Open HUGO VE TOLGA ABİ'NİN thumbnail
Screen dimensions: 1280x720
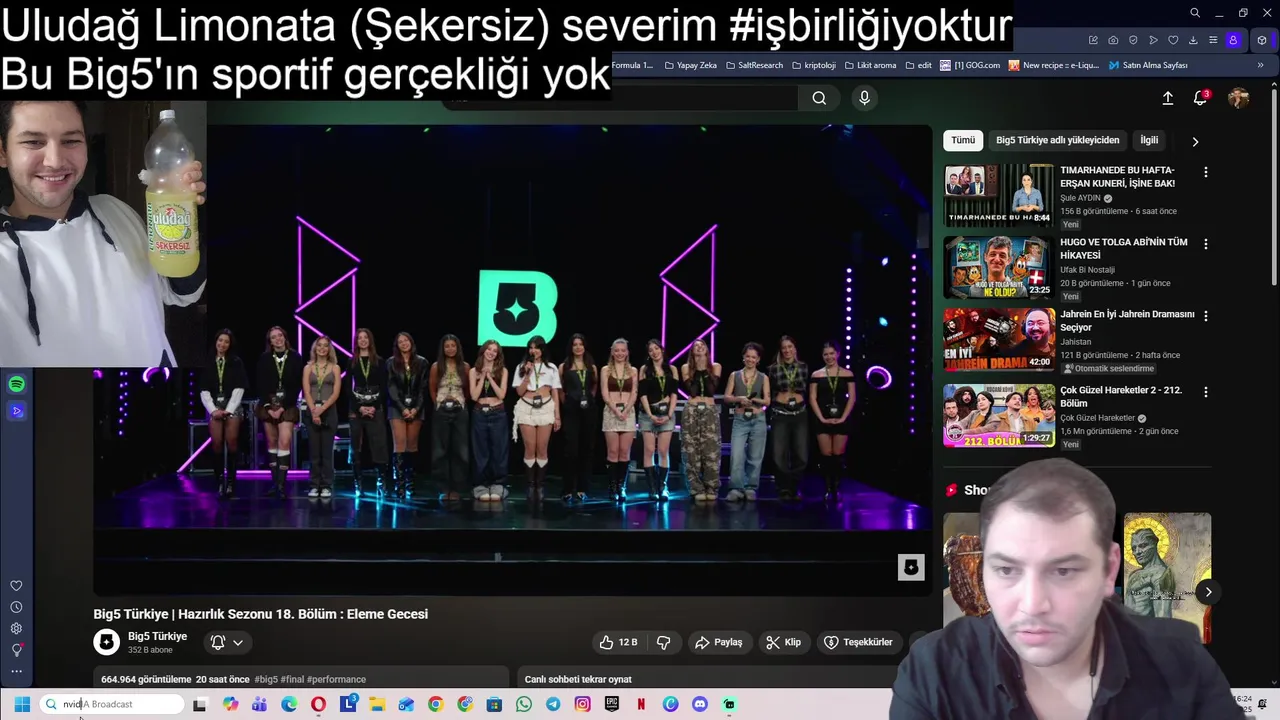[x=999, y=267]
